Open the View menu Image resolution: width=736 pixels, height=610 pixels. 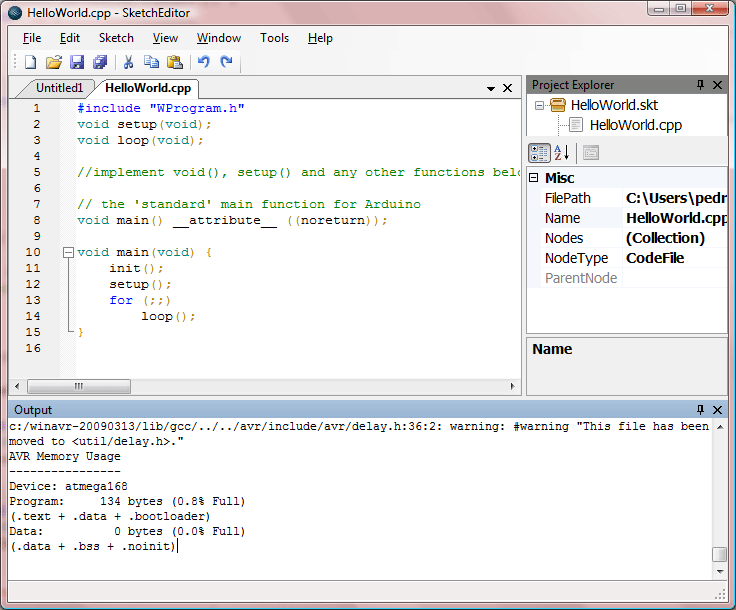point(165,38)
